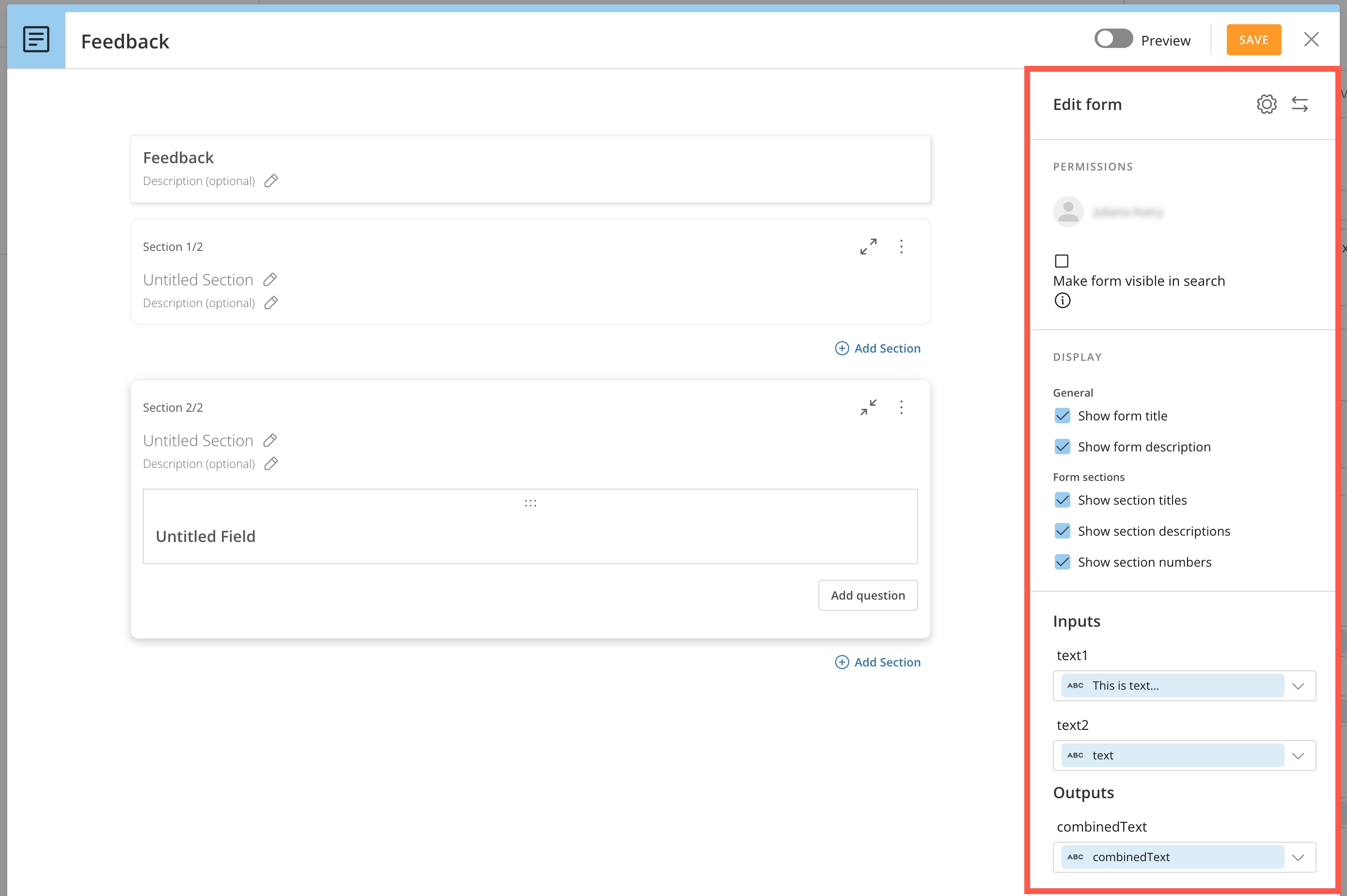Select the Untitled Field question box
Image resolution: width=1347 pixels, height=896 pixels.
(530, 526)
